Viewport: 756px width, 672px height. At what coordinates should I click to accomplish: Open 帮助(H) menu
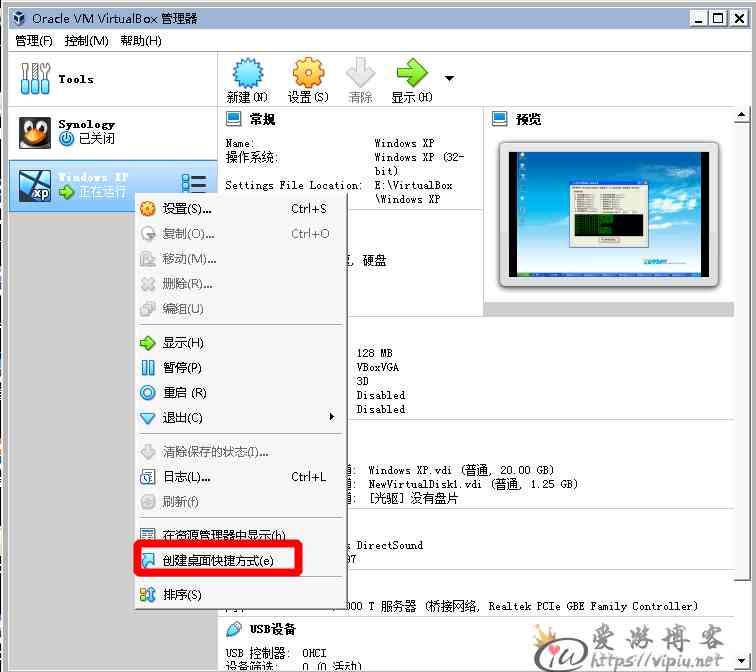[141, 40]
